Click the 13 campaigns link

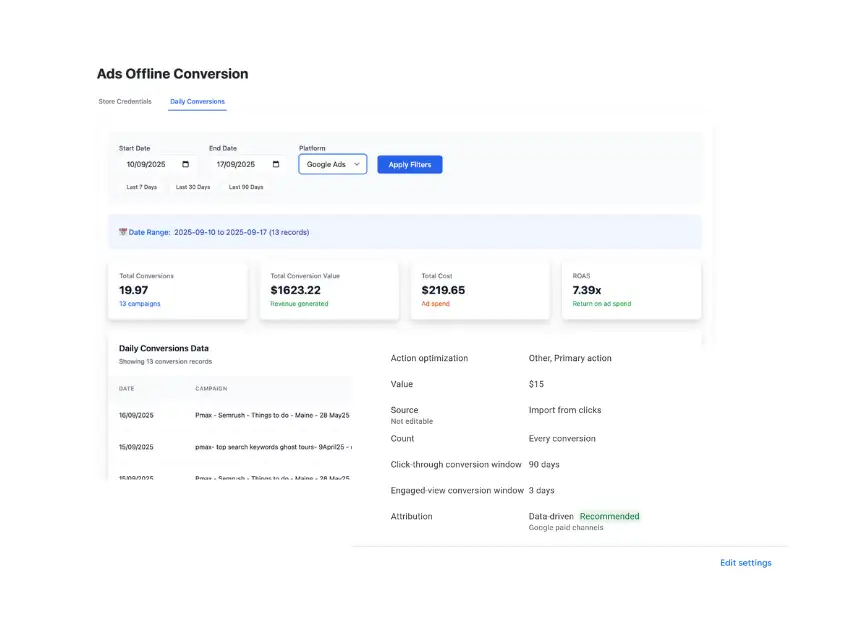(139, 304)
